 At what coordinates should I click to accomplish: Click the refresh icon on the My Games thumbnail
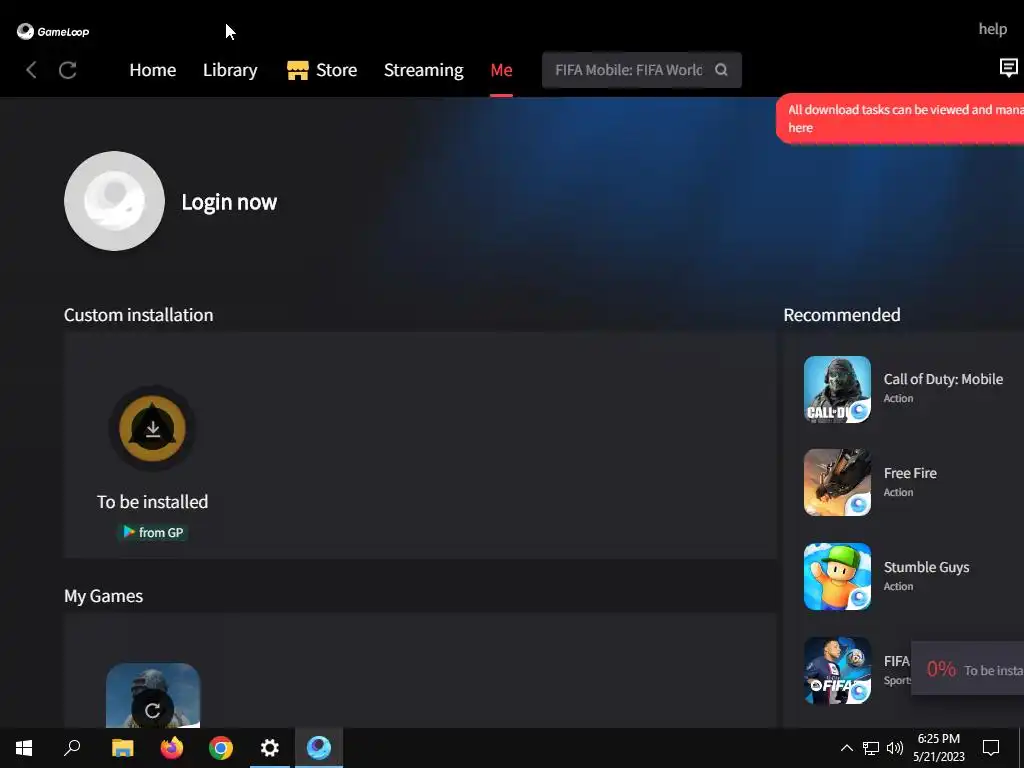153,710
